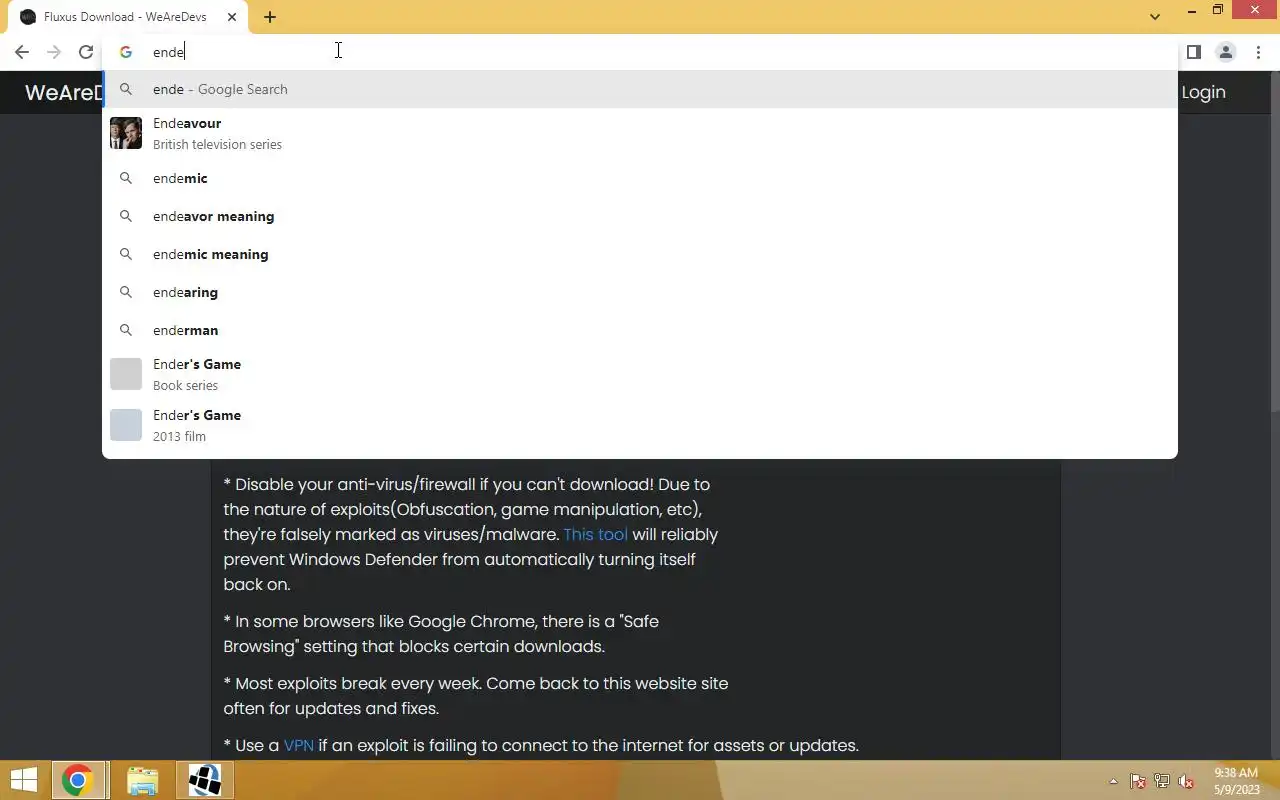Screen dimensions: 1280x800
Task: Reload the current page
Action: [86, 52]
